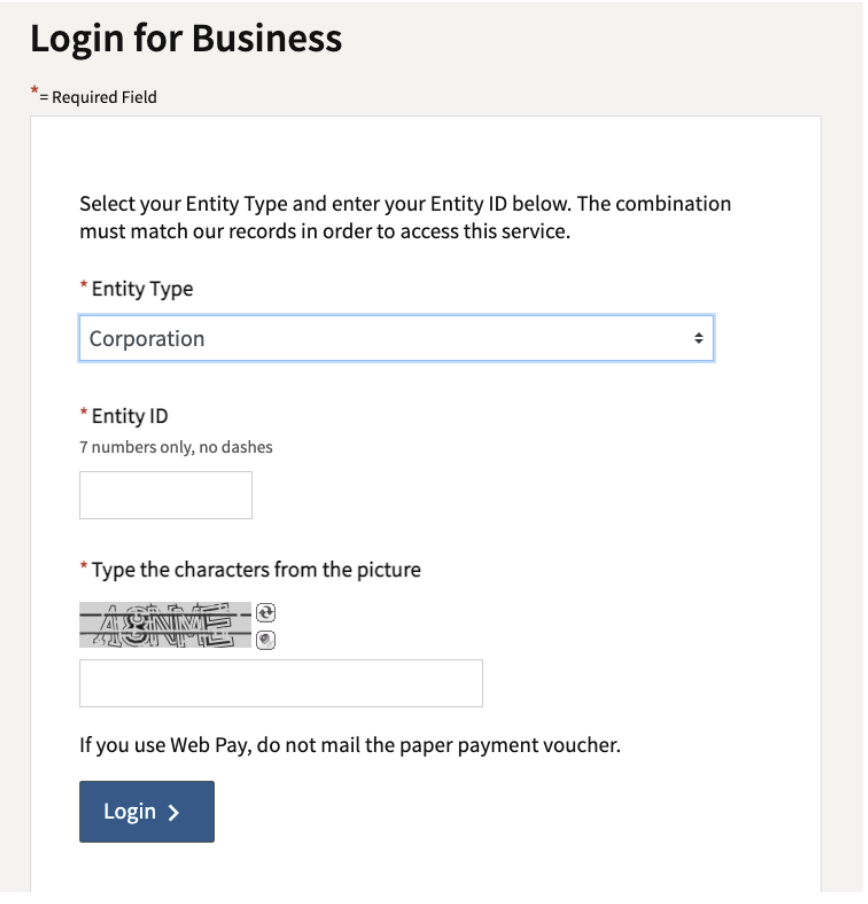Click the 'Login for Business' heading
The height and width of the screenshot is (904, 868).
click(187, 39)
